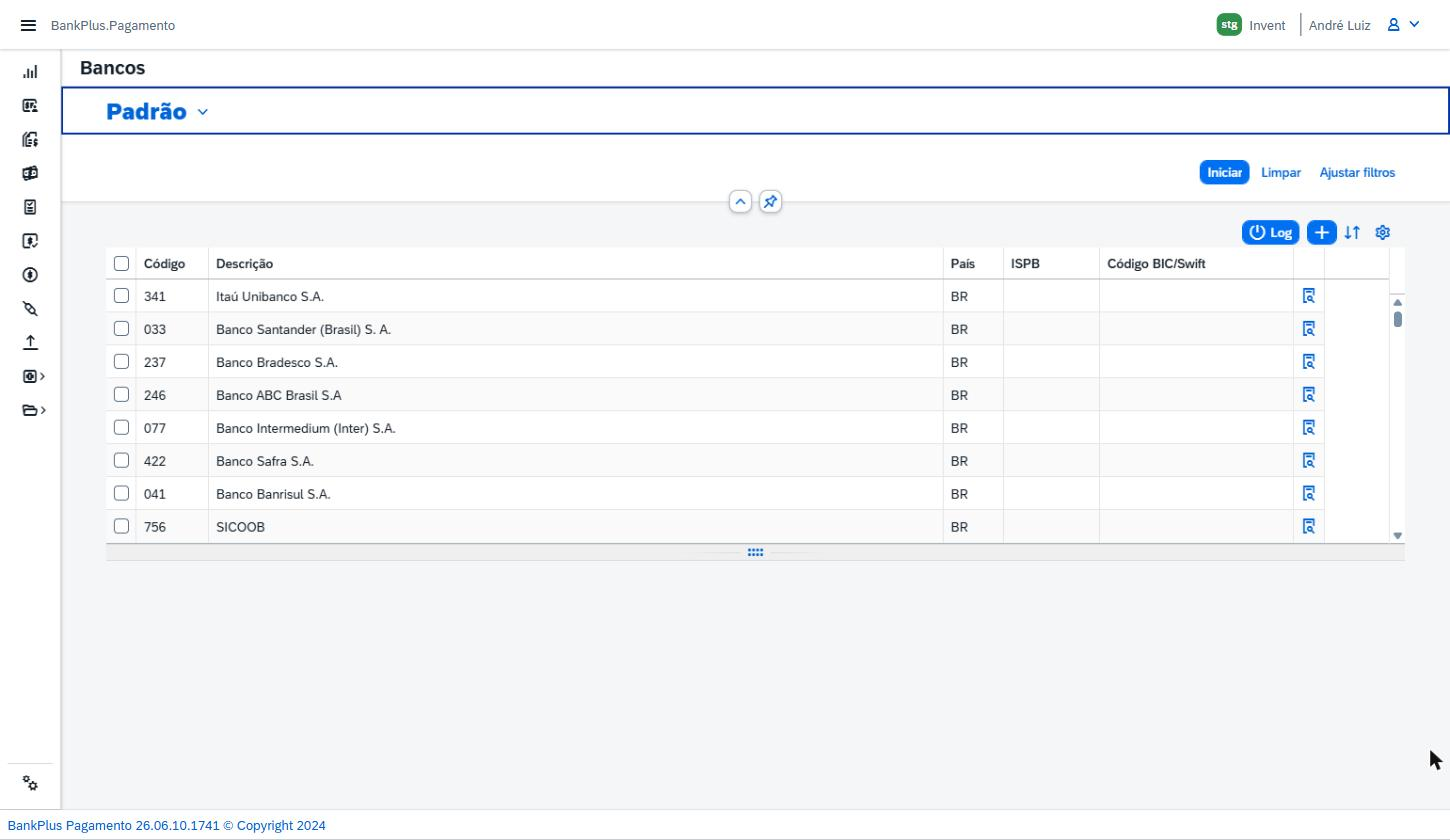This screenshot has height=840, width=1450.
Task: Open the bar chart dashboard icon in sidebar
Action: (30, 72)
